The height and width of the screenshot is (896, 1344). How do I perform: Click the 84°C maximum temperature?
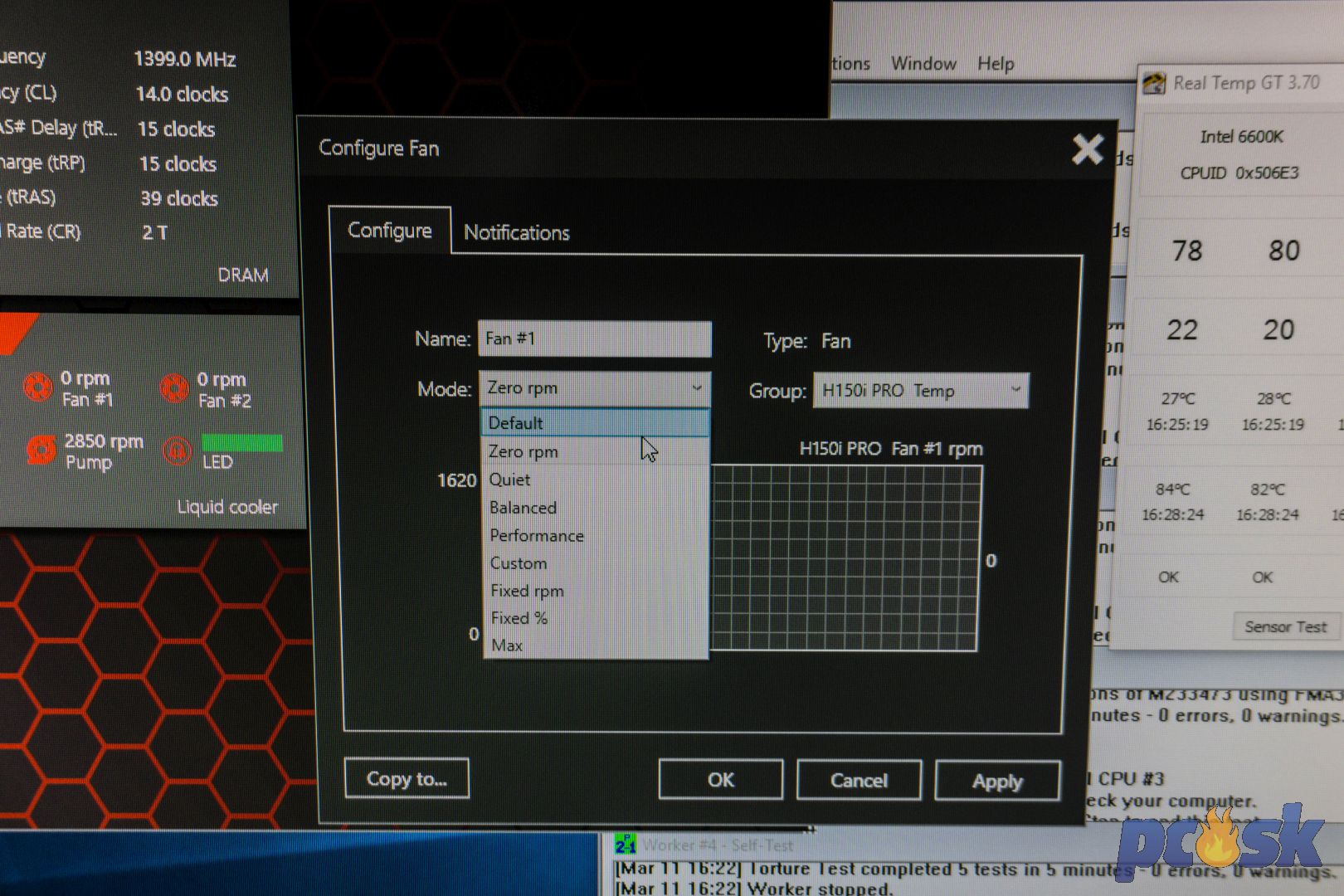tap(1172, 490)
